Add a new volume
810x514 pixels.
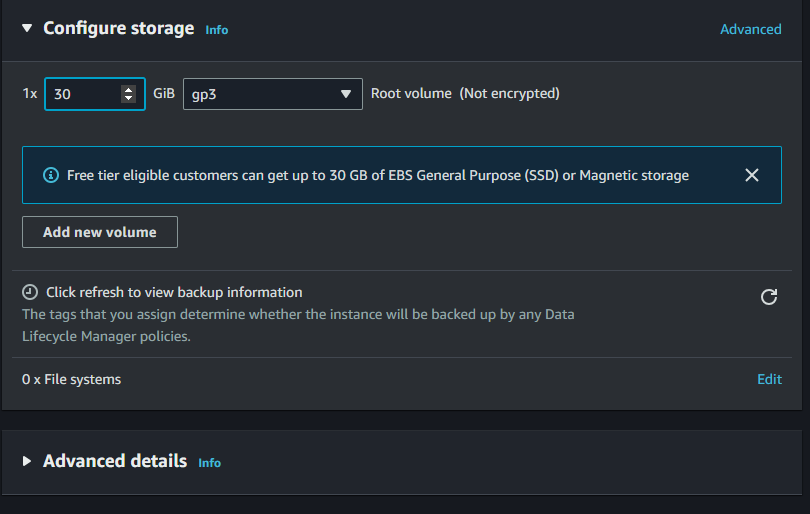tap(100, 232)
